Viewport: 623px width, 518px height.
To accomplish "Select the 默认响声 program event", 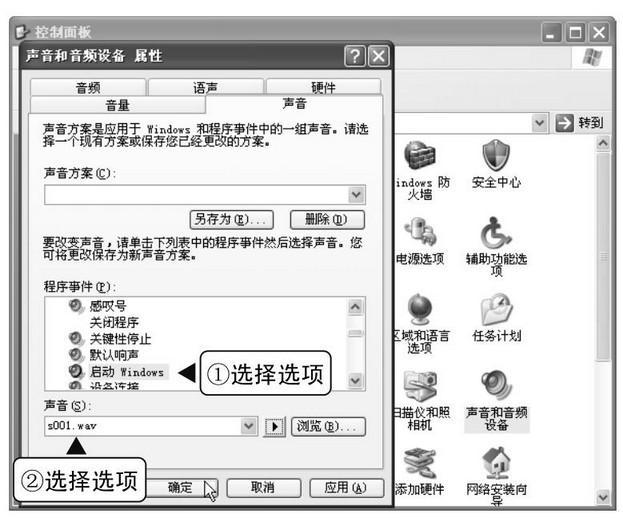I will click(114, 355).
